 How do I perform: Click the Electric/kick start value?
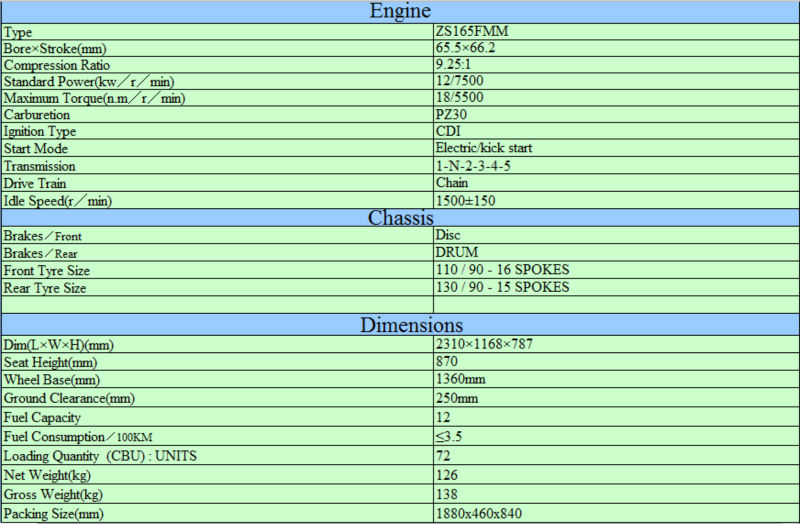pyautogui.click(x=484, y=147)
